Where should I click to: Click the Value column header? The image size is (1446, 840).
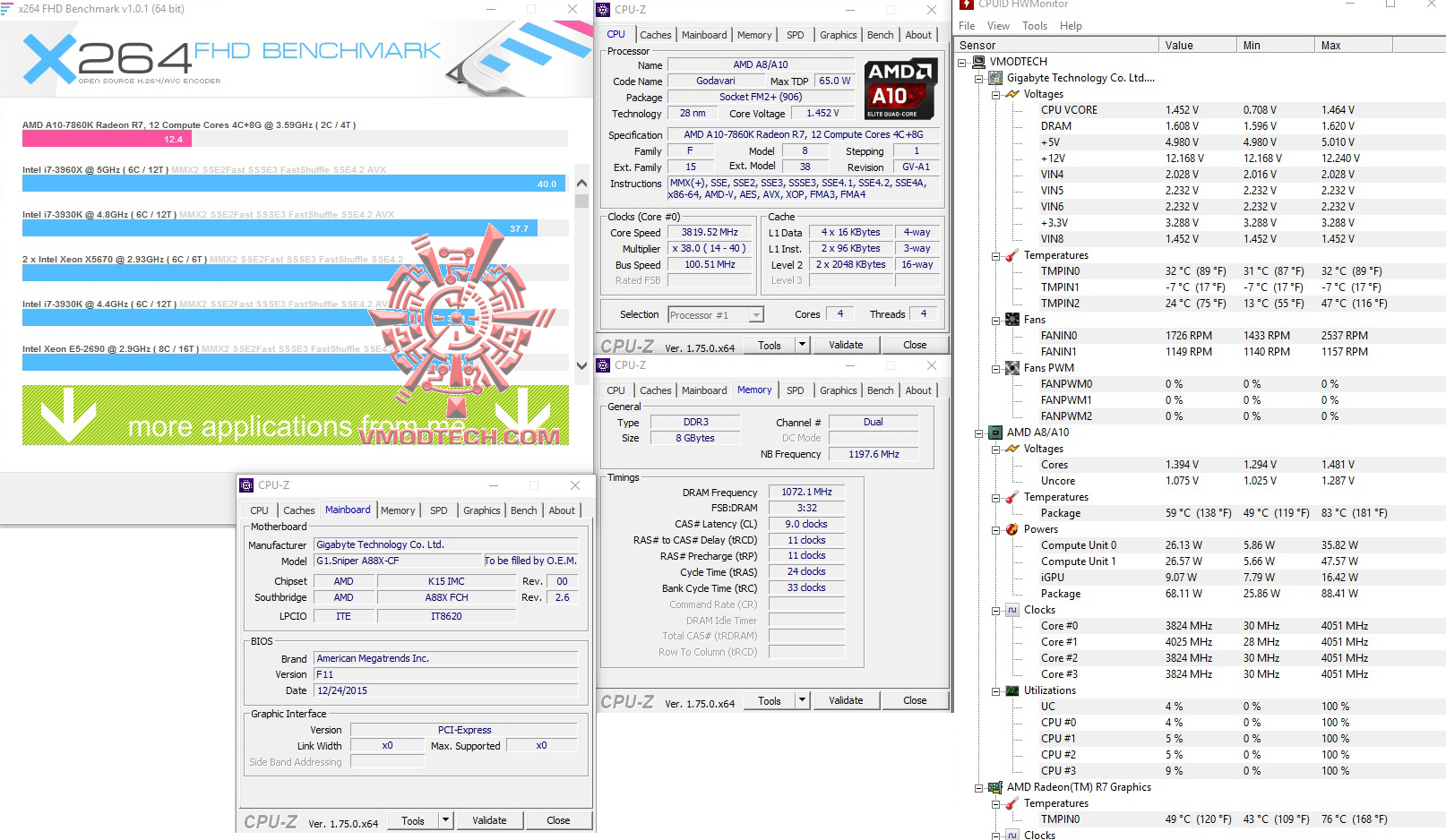(x=1196, y=45)
